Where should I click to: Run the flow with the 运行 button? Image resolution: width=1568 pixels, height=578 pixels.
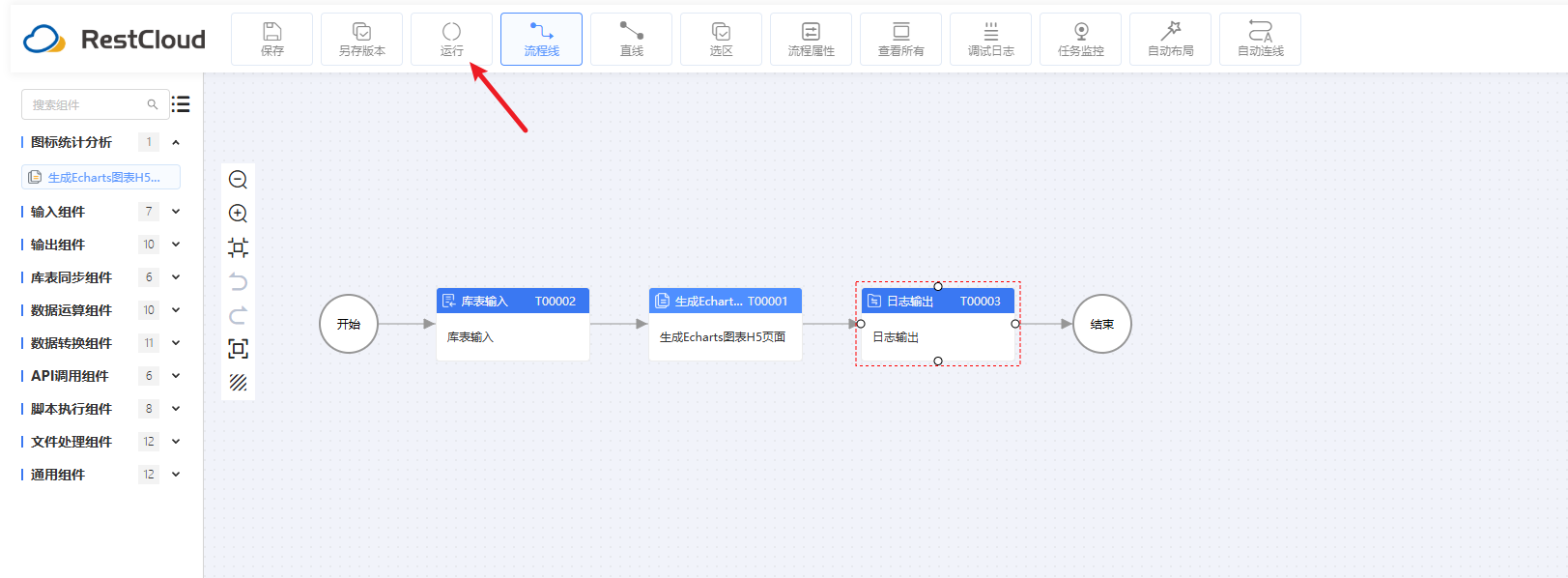click(x=452, y=39)
